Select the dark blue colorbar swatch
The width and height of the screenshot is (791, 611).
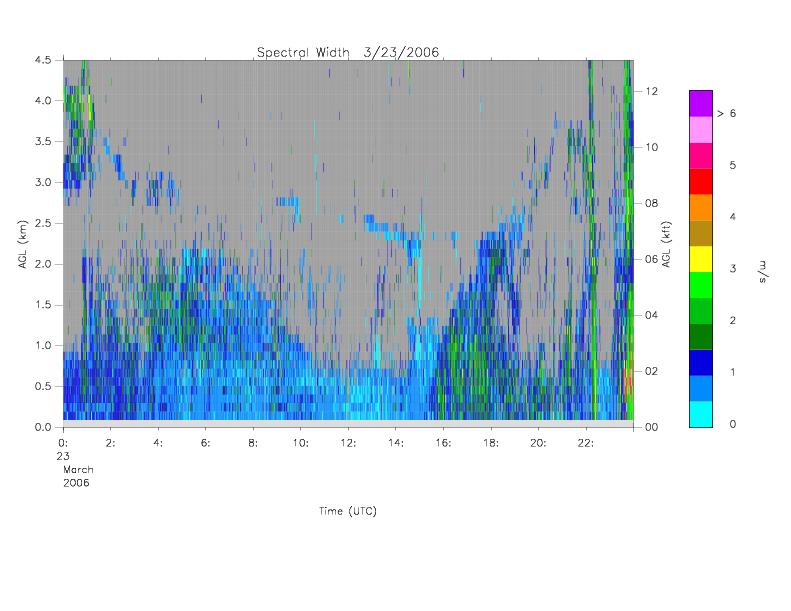point(701,363)
